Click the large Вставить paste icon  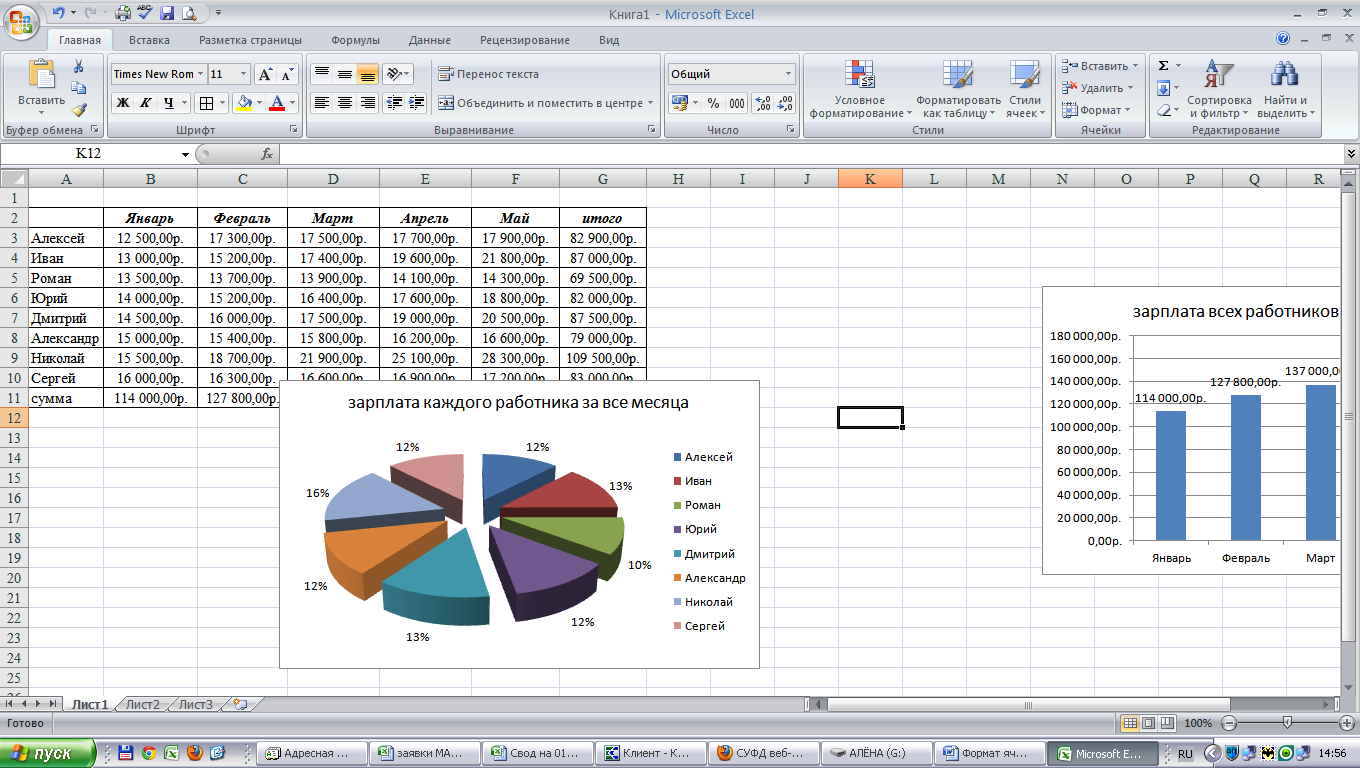[x=41, y=74]
